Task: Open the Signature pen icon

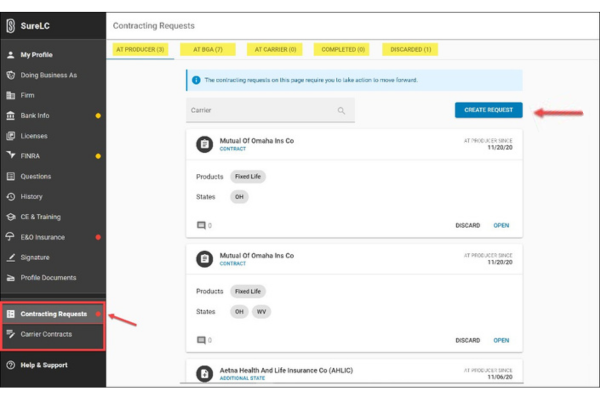Action: click(x=11, y=258)
